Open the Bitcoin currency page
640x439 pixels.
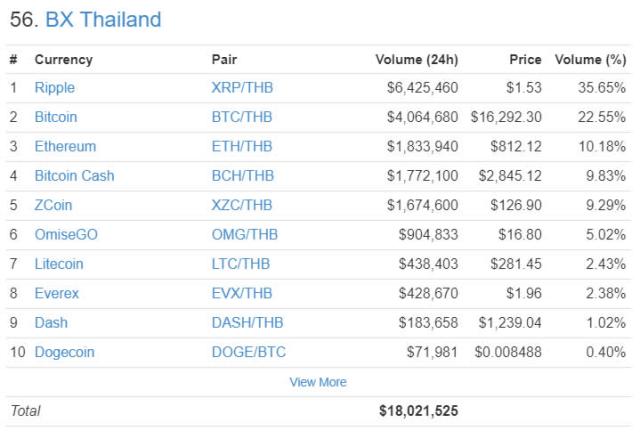[56, 117]
